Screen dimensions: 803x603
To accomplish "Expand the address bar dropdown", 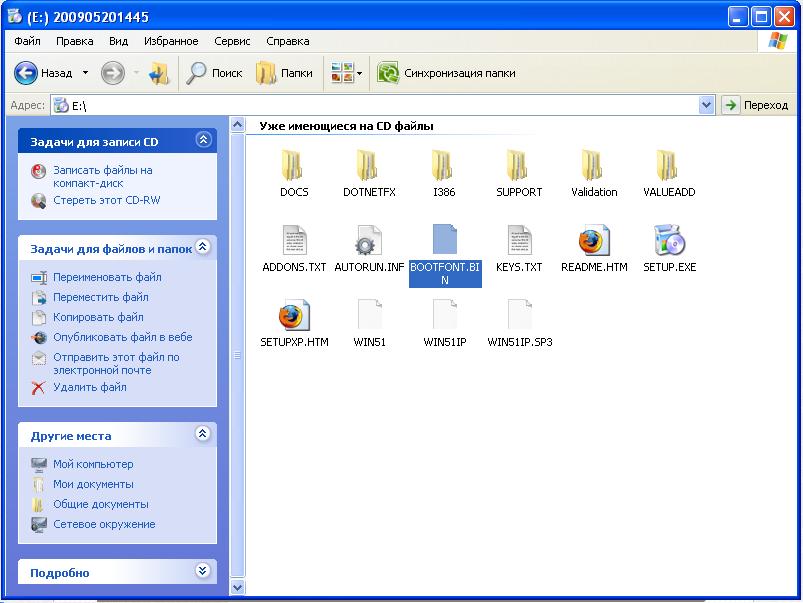I will (706, 105).
